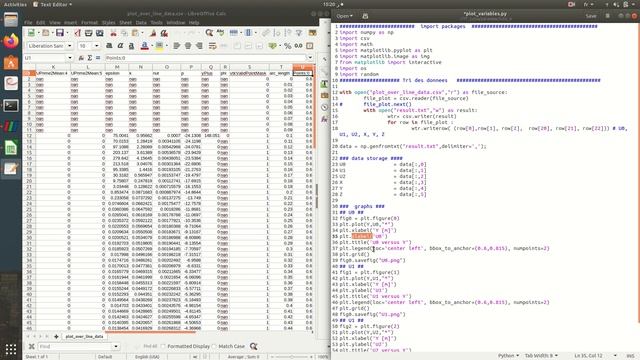The image size is (640, 360).
Task: Expand the formula bar input line
Action: coord(310,58)
